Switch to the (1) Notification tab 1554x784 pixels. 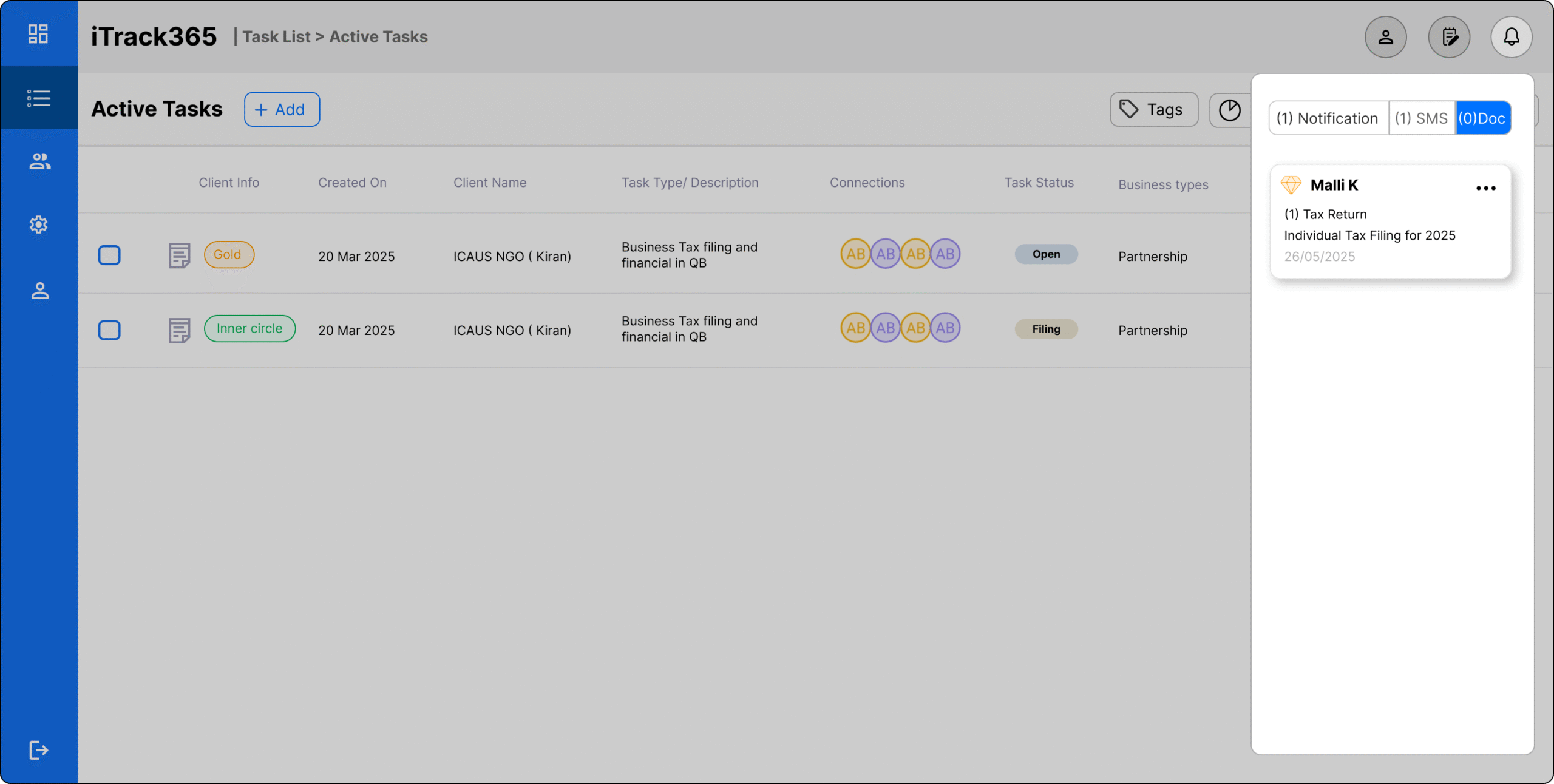[x=1328, y=118]
